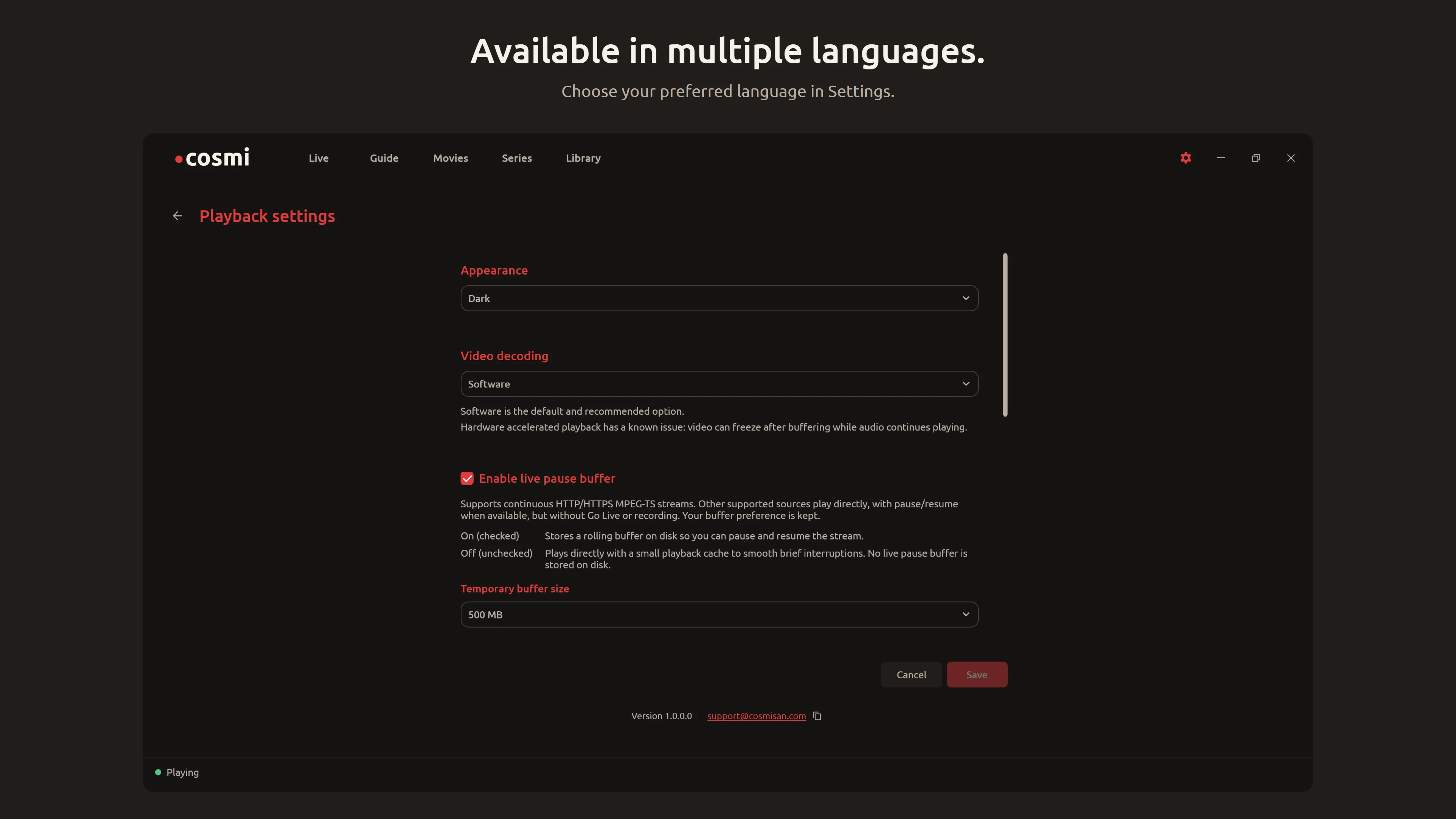Copy support email with the copy icon

(817, 715)
